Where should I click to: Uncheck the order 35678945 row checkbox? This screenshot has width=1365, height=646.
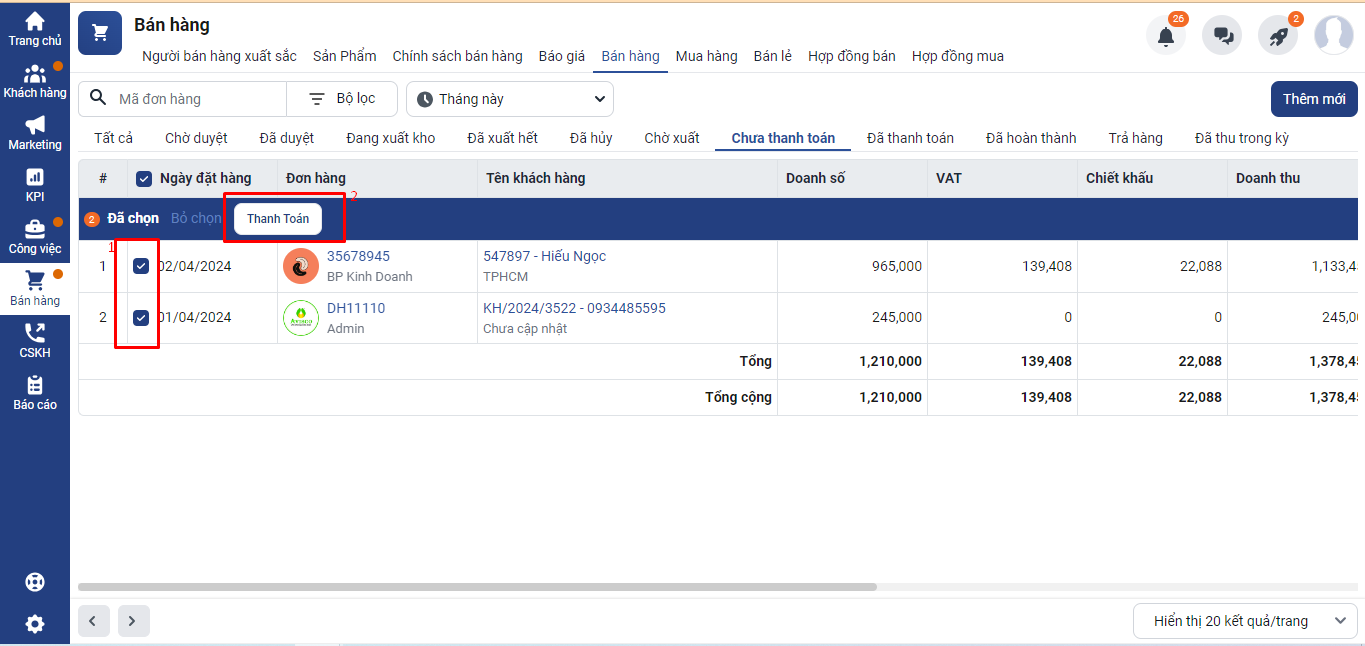point(141,266)
